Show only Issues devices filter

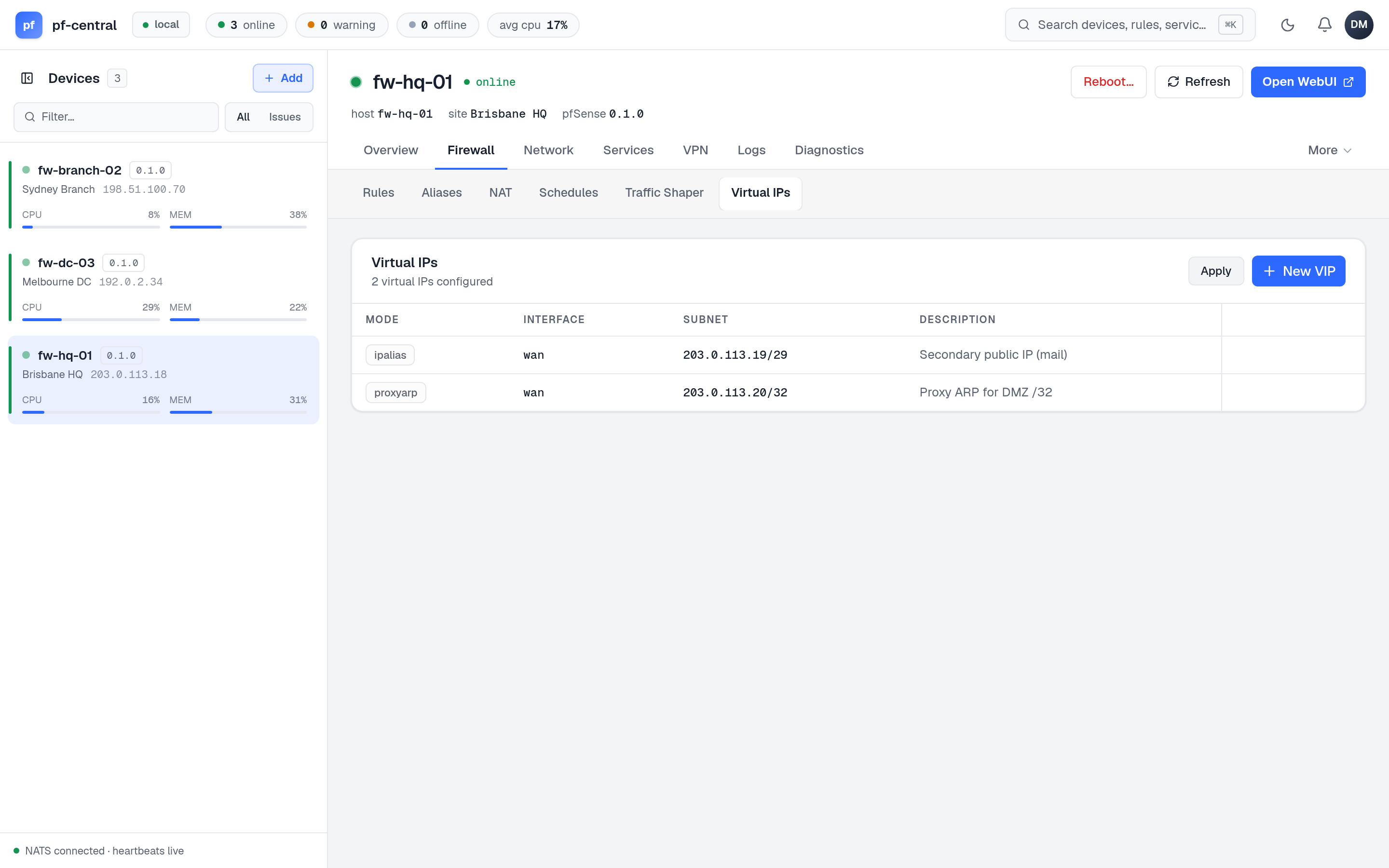[285, 117]
